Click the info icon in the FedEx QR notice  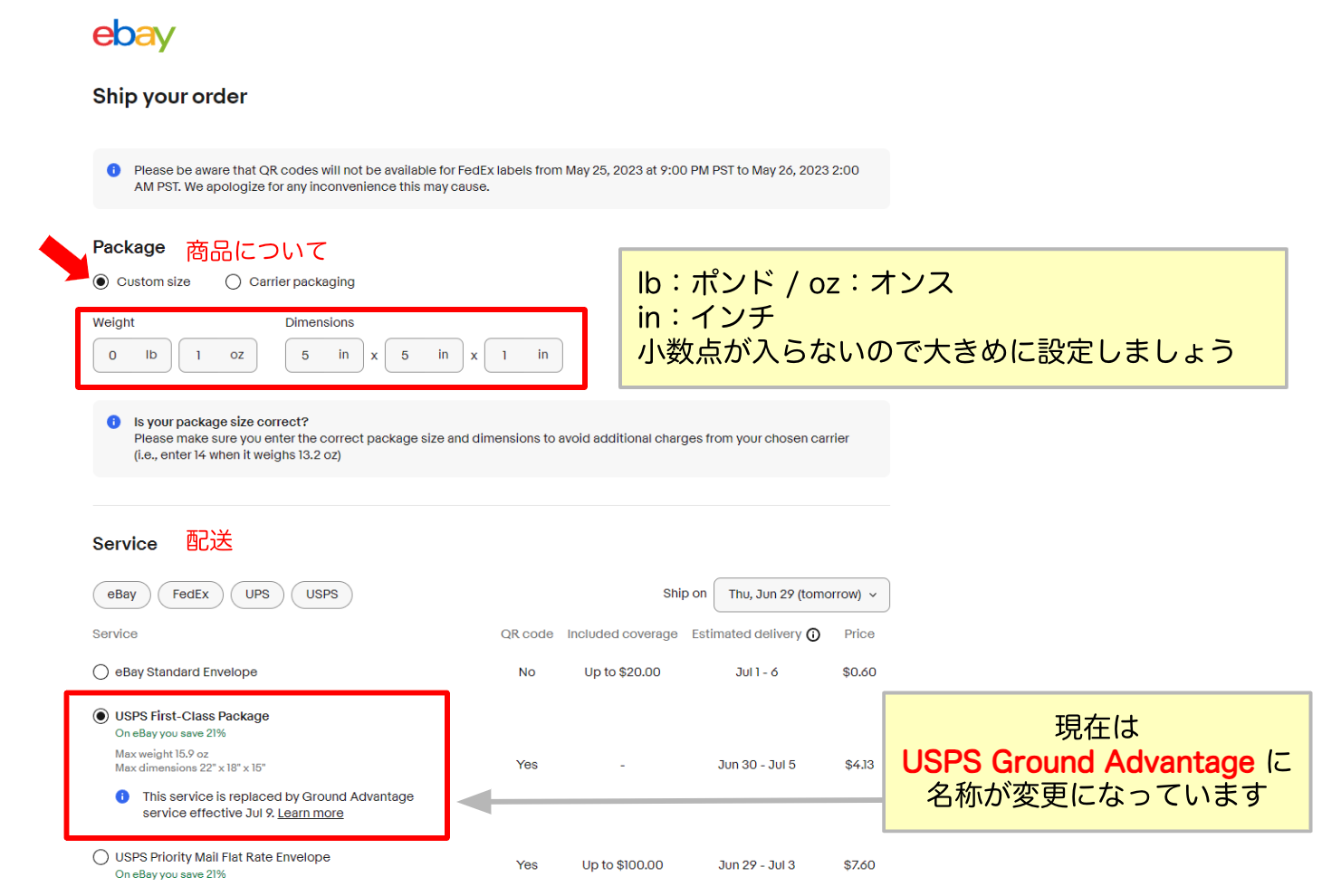point(114,170)
